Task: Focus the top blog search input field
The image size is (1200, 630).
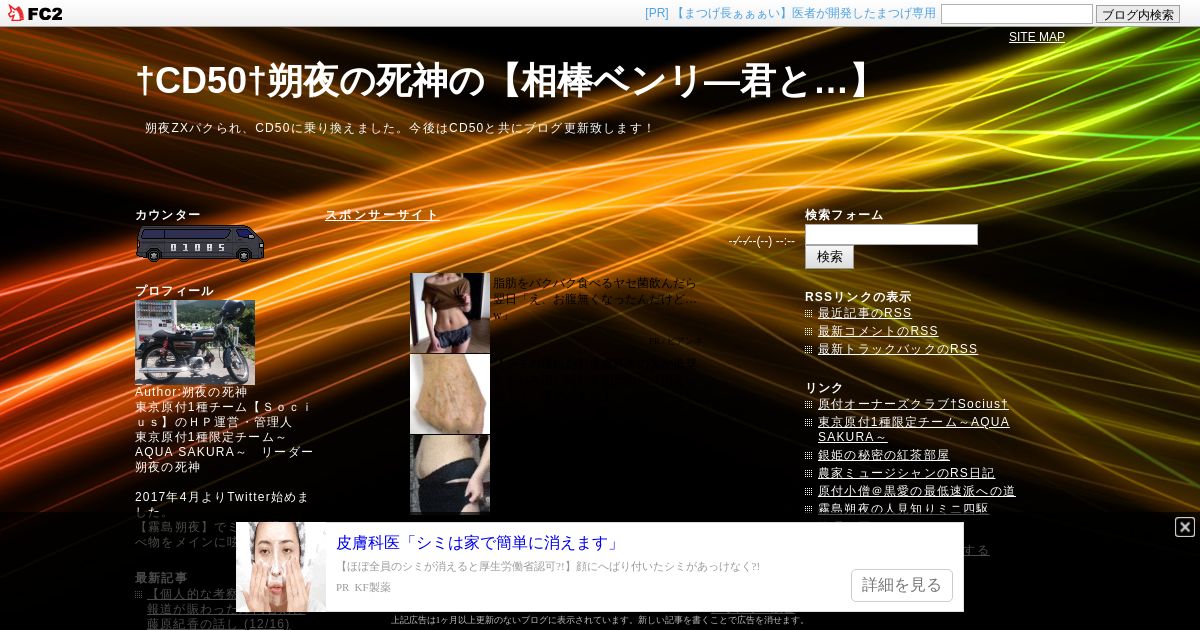Action: [1017, 14]
